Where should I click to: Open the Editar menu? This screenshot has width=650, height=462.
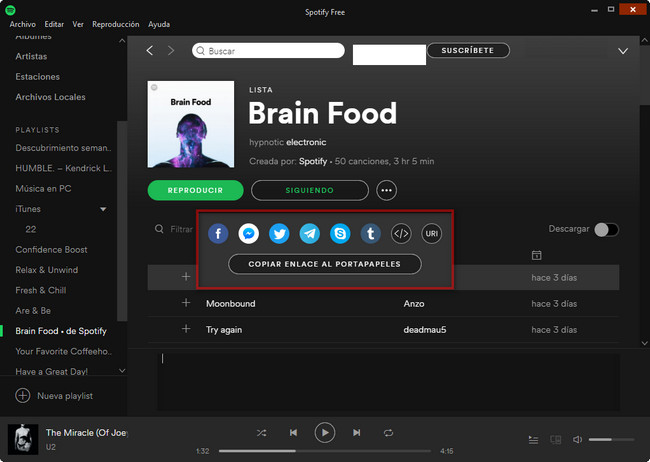coord(54,24)
